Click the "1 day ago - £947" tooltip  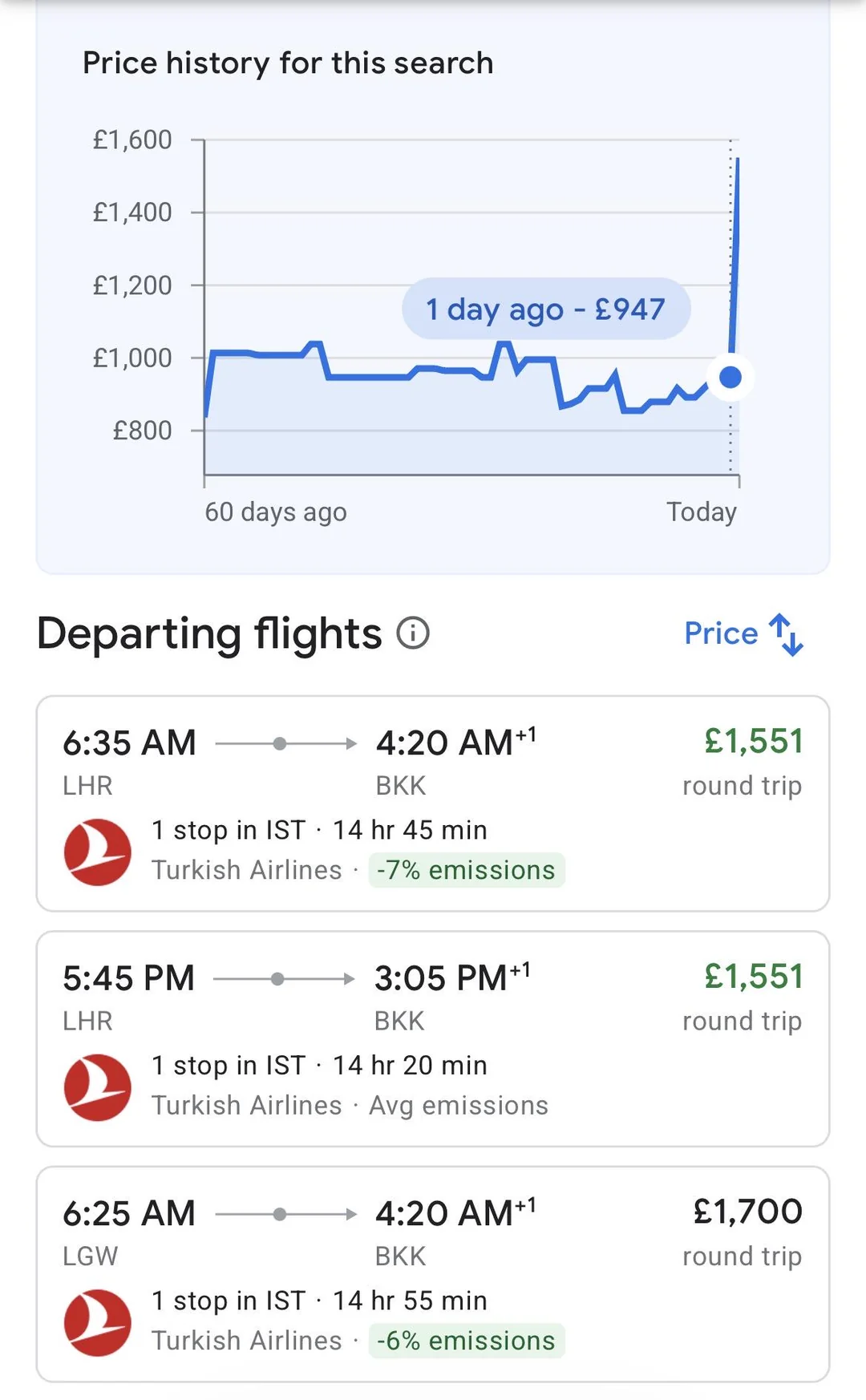click(546, 309)
